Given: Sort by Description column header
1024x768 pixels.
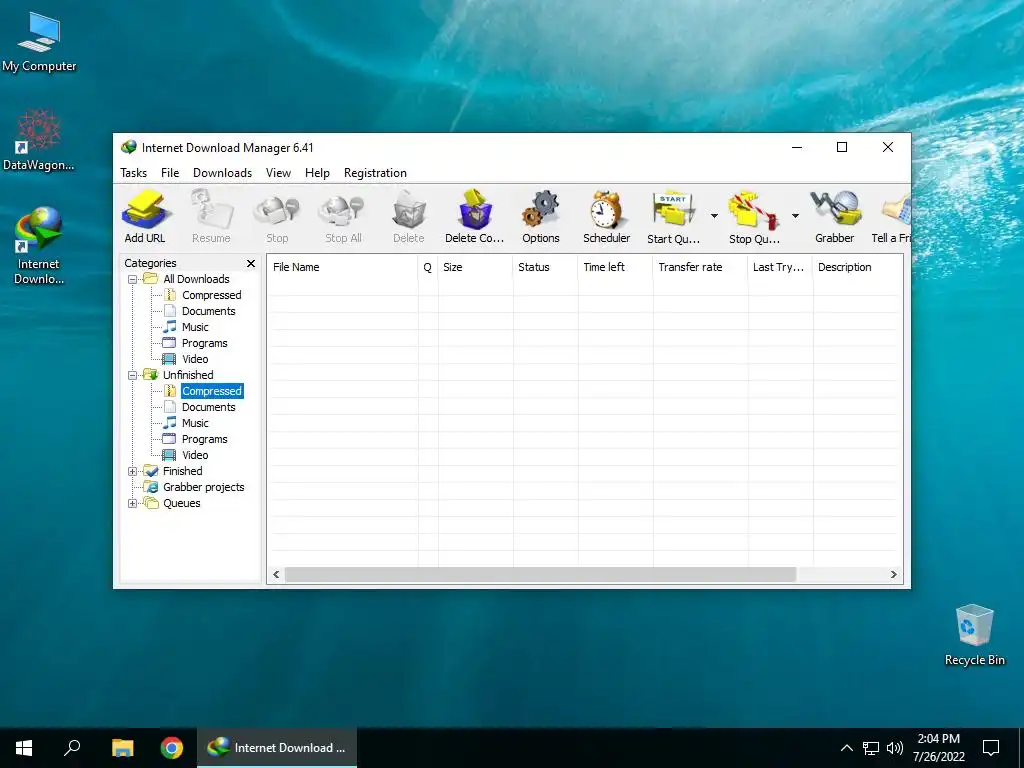Looking at the screenshot, I should point(857,267).
